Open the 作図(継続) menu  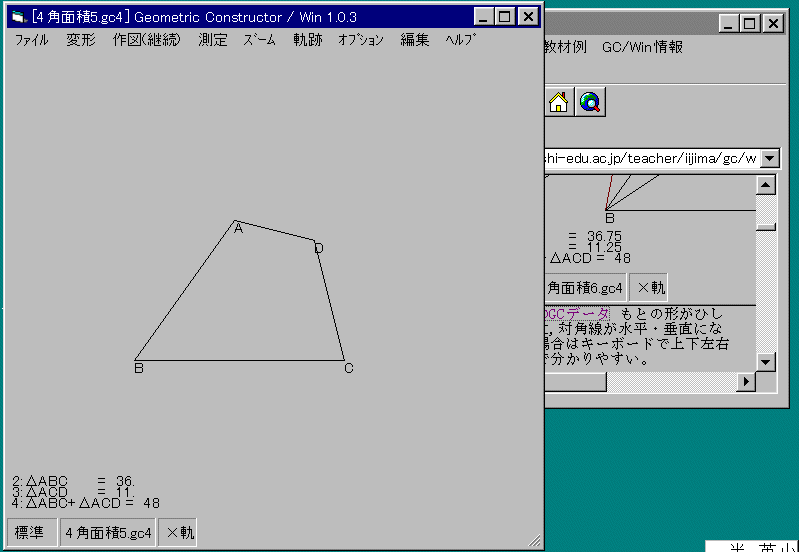tap(147, 40)
